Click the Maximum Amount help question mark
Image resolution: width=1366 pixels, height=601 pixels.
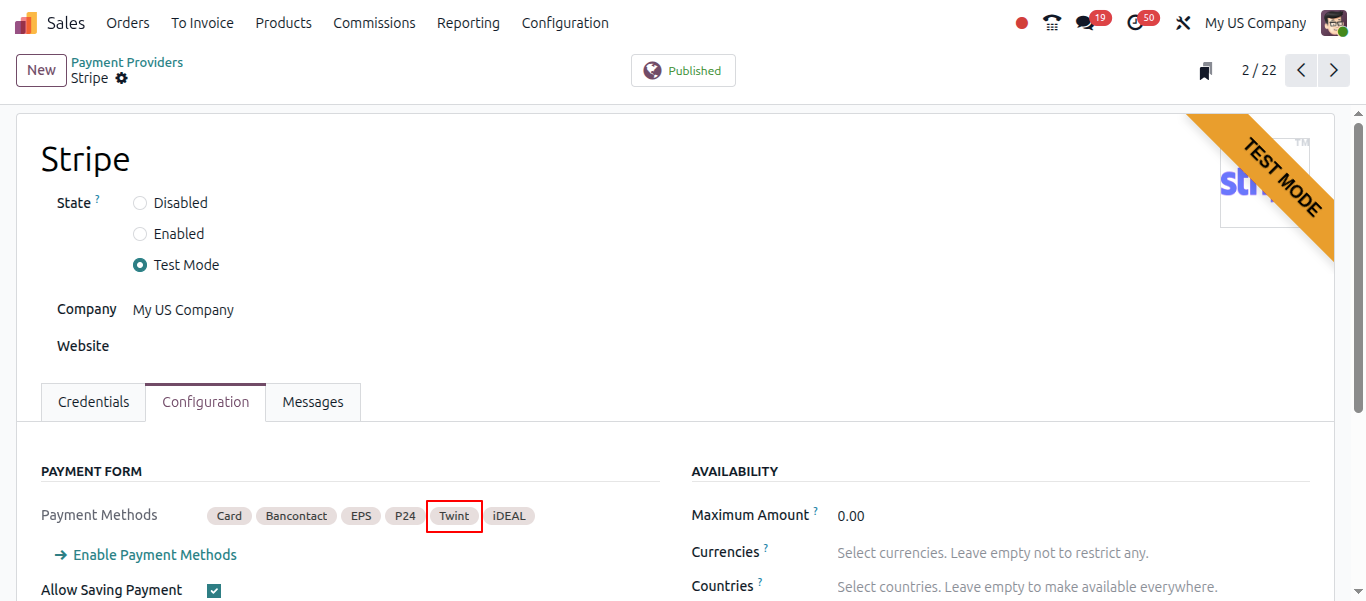point(815,511)
